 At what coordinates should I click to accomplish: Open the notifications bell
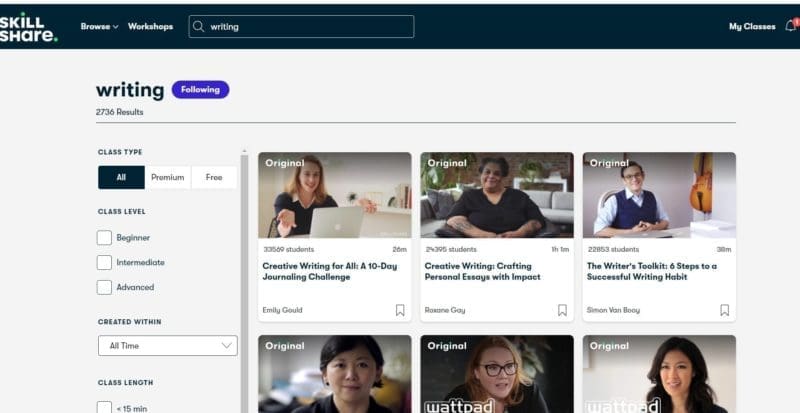(791, 26)
